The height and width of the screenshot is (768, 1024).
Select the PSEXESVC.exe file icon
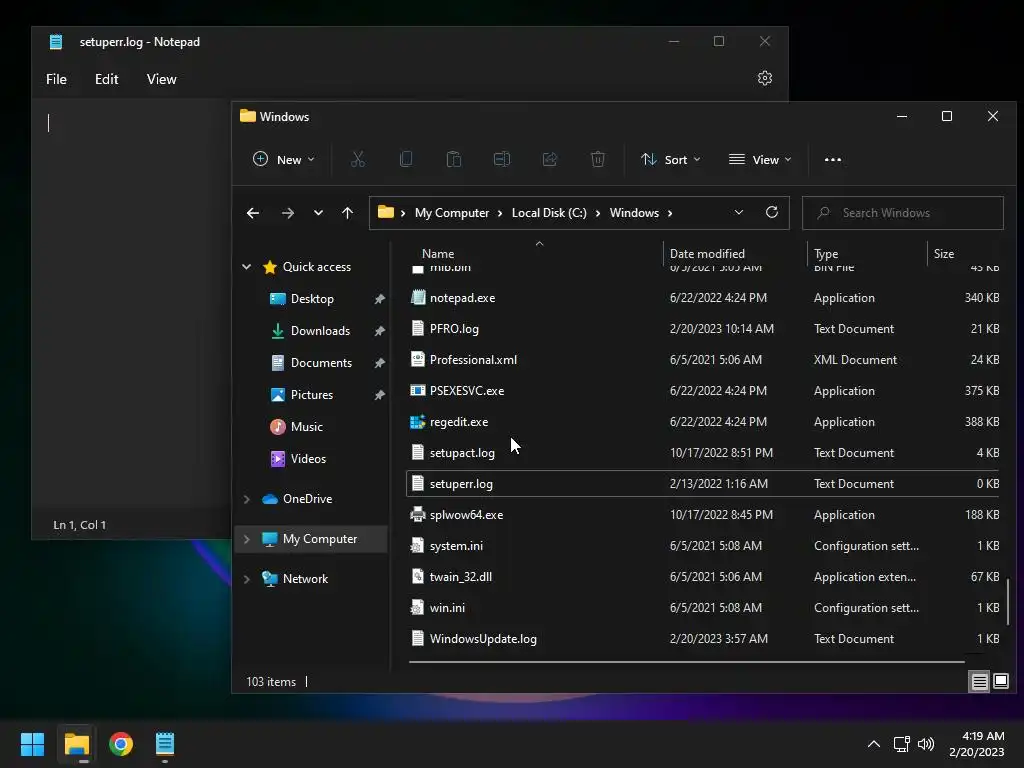pos(418,391)
